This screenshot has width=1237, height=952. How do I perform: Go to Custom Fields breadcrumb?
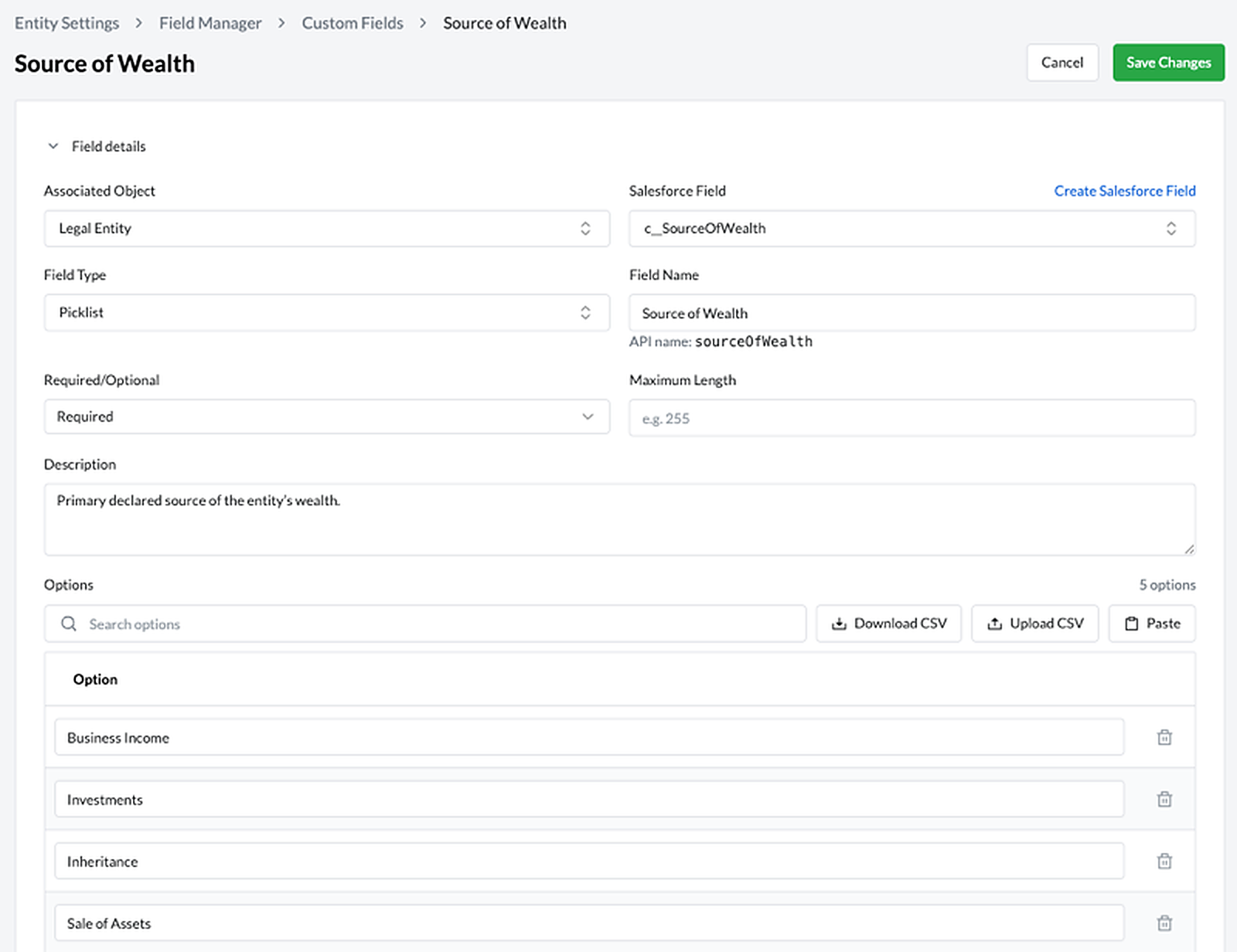pyautogui.click(x=353, y=23)
